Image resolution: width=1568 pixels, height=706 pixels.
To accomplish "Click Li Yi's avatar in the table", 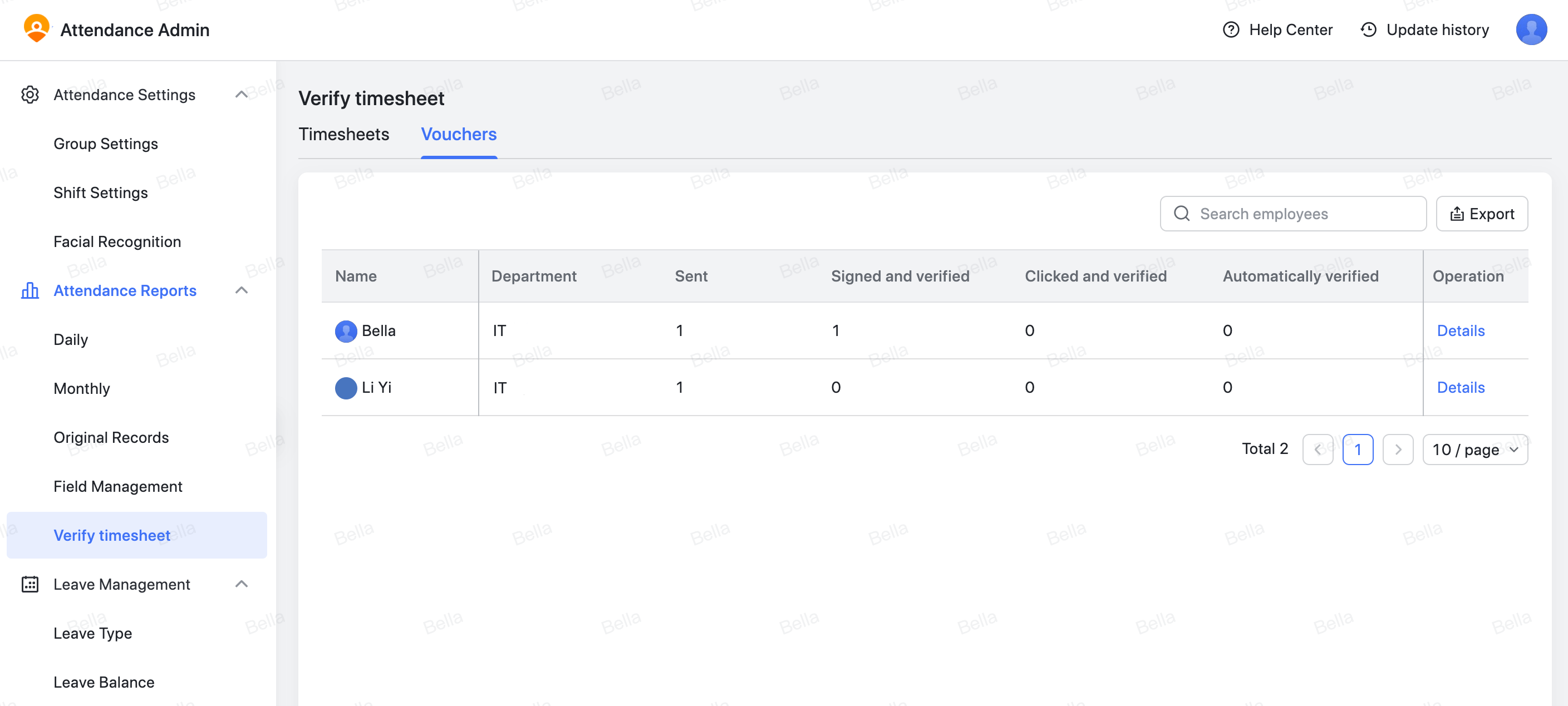I will point(346,388).
